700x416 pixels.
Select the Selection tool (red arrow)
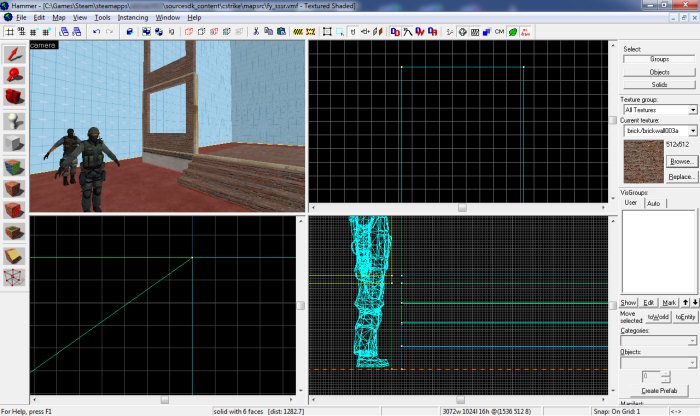(14, 54)
